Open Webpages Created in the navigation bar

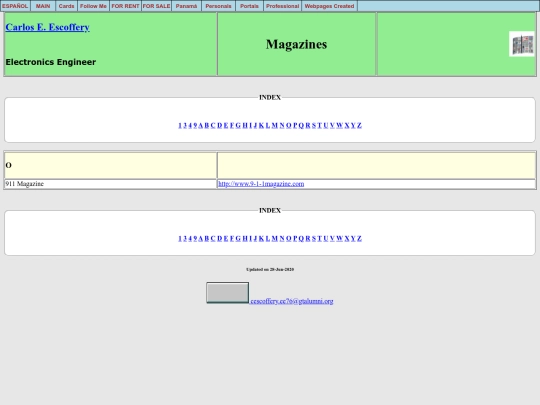click(x=329, y=6)
